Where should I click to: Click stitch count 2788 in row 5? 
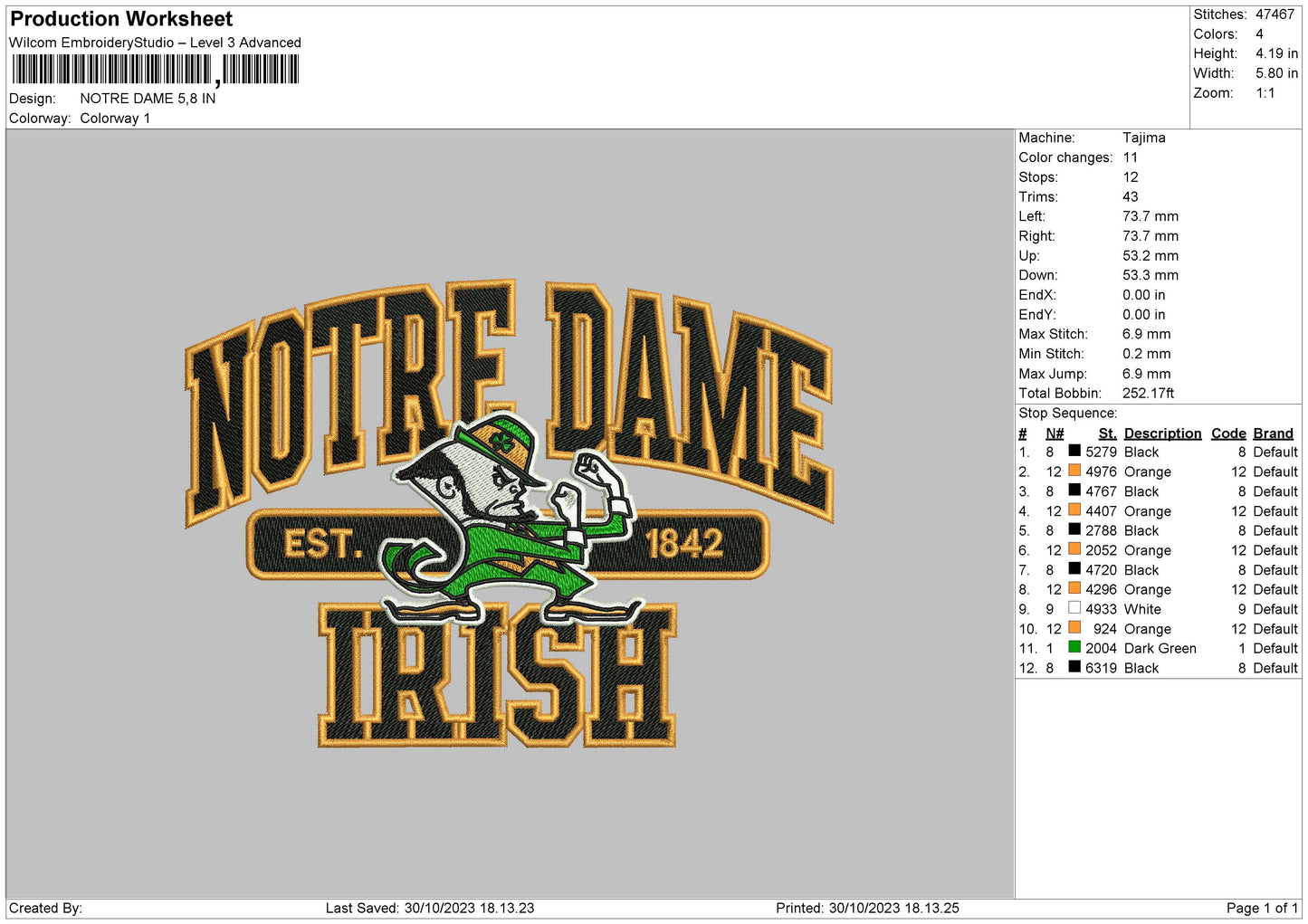tap(1101, 531)
